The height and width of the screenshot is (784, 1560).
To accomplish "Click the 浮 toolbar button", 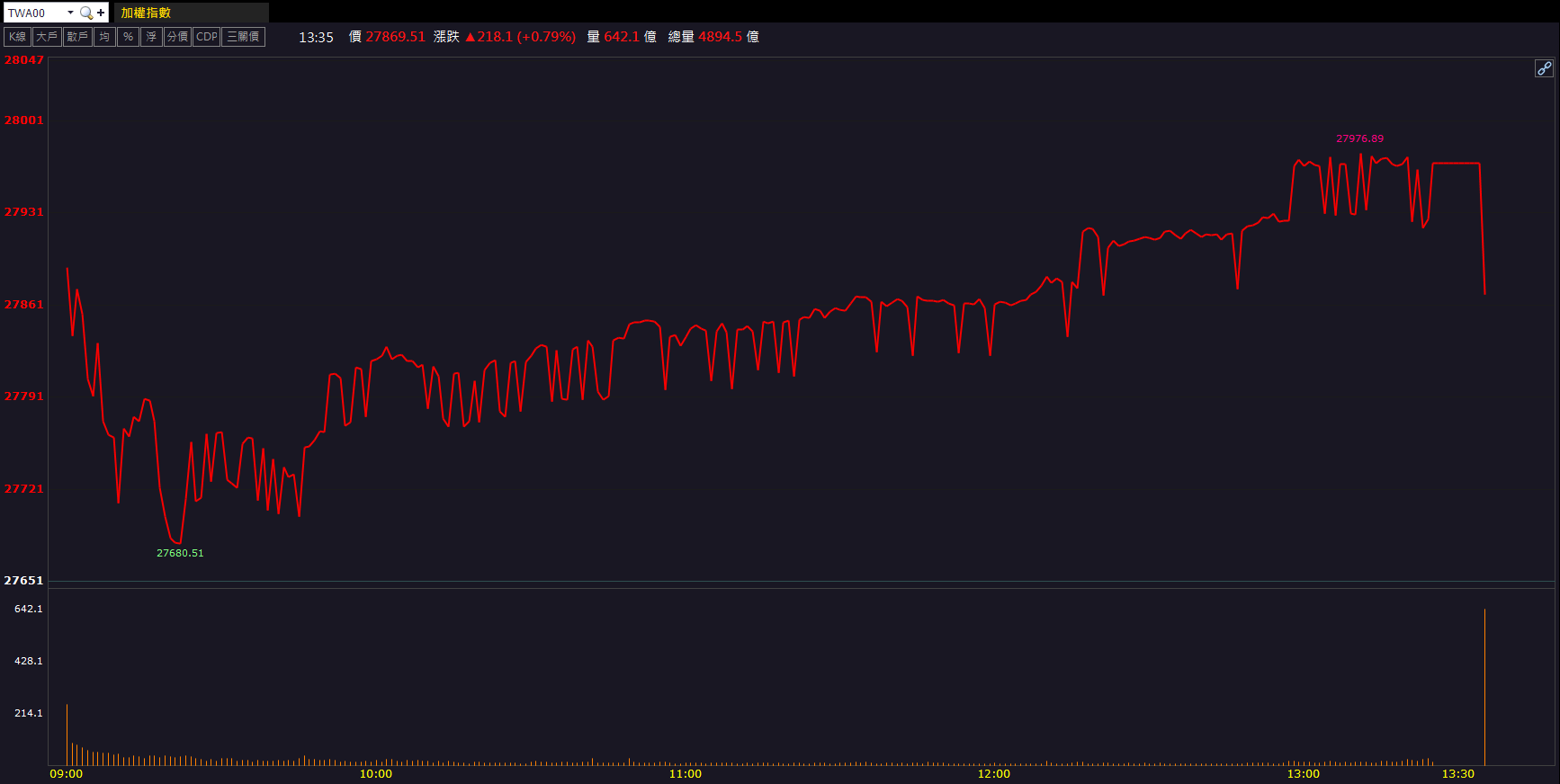I will point(151,37).
